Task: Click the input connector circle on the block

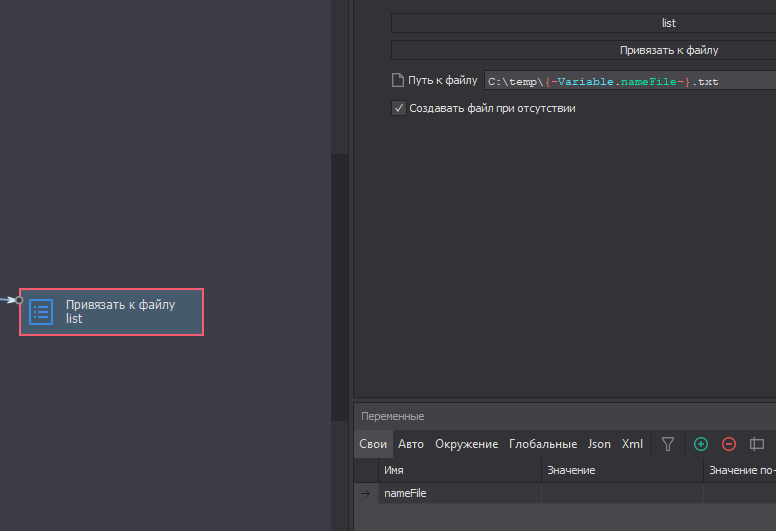Action: click(x=19, y=300)
